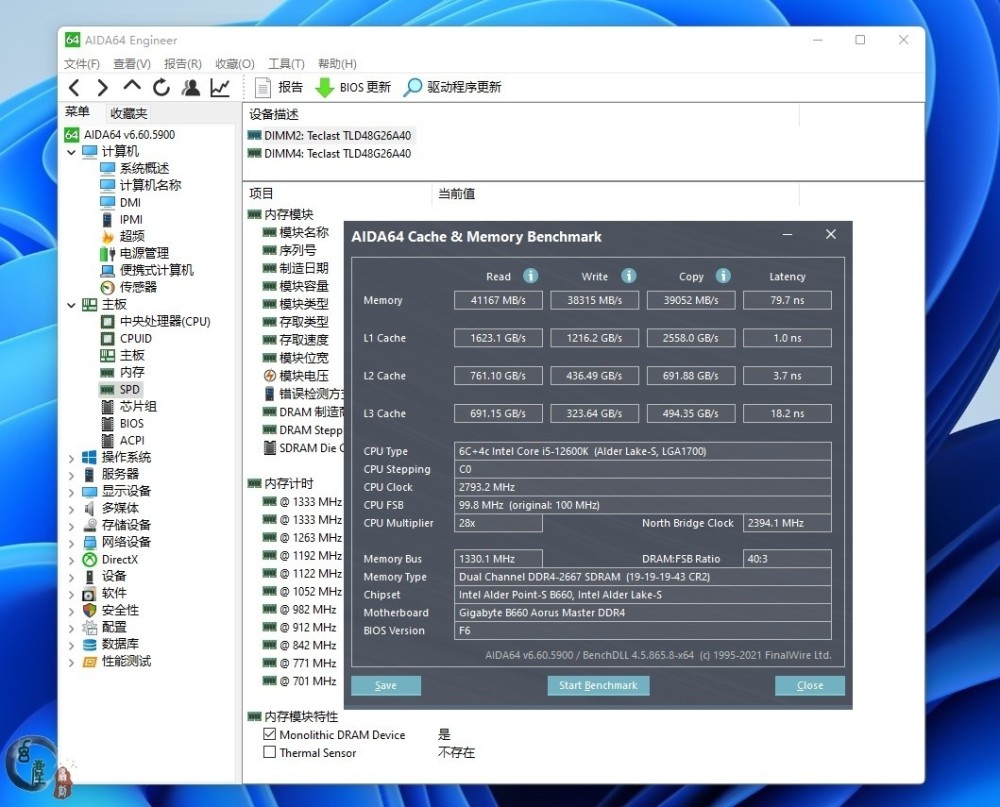Collapse the 计算机 tree node

click(71, 152)
